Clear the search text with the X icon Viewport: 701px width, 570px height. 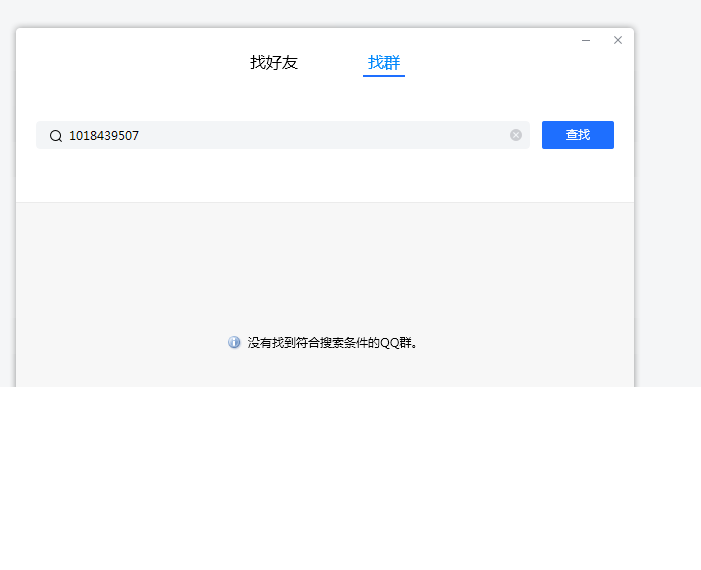click(x=516, y=135)
